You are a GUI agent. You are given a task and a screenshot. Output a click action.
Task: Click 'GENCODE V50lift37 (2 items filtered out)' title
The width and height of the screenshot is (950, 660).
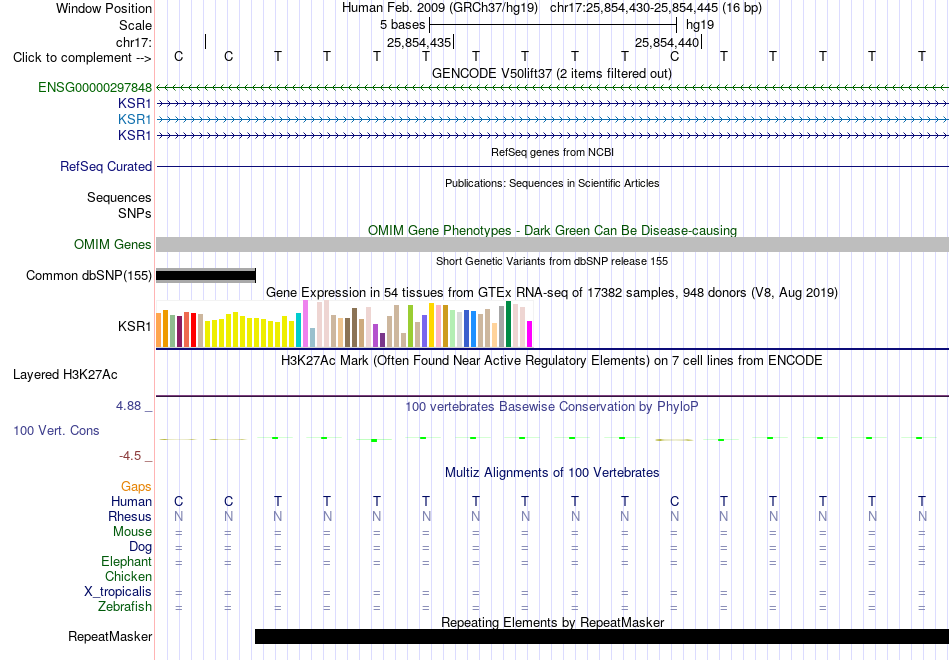pyautogui.click(x=552, y=73)
